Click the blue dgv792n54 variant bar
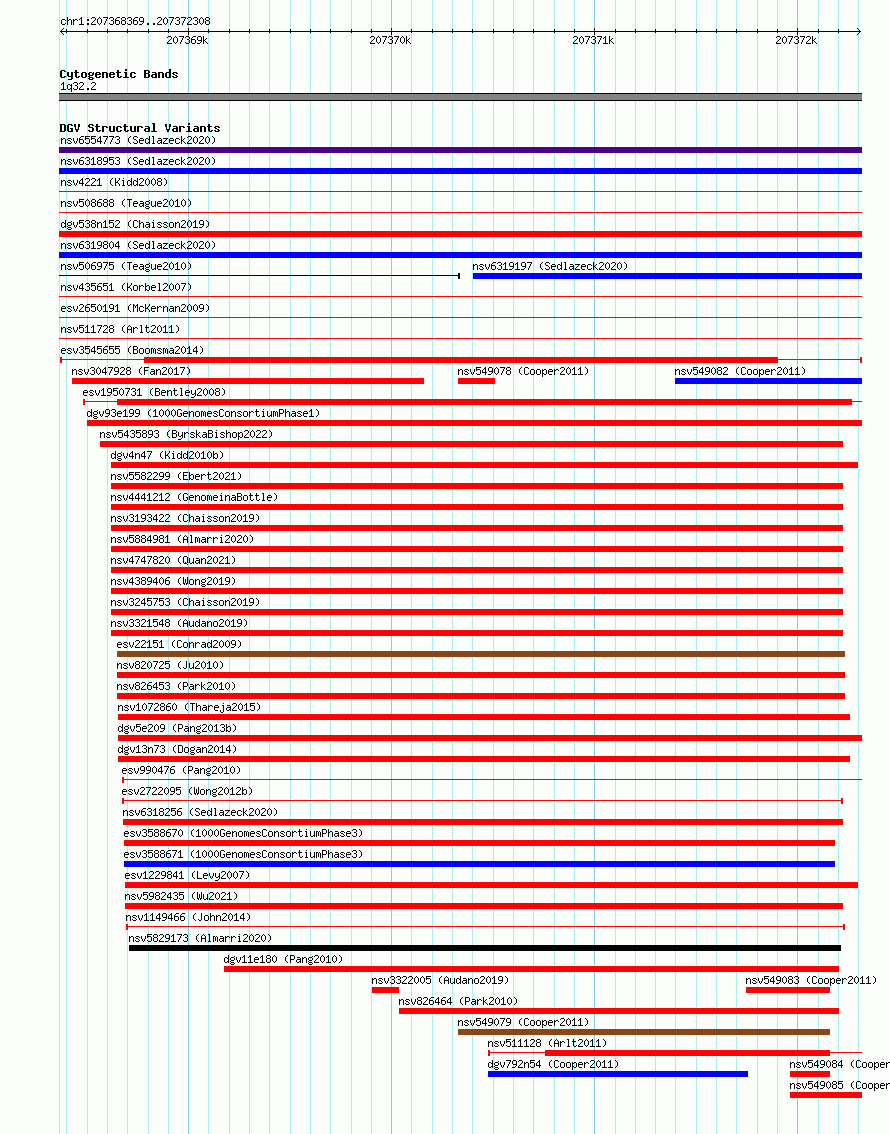Screen dimensions: 890x1134 pos(617,1073)
